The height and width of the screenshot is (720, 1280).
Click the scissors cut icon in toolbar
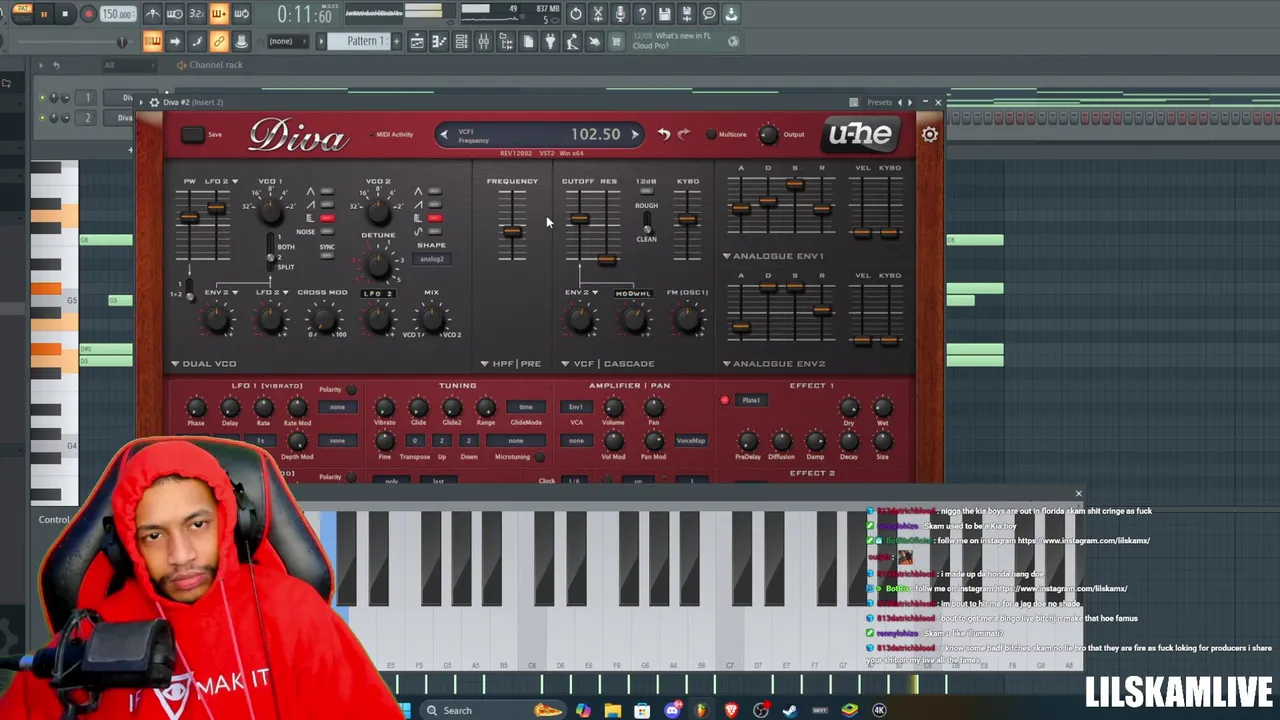598,14
